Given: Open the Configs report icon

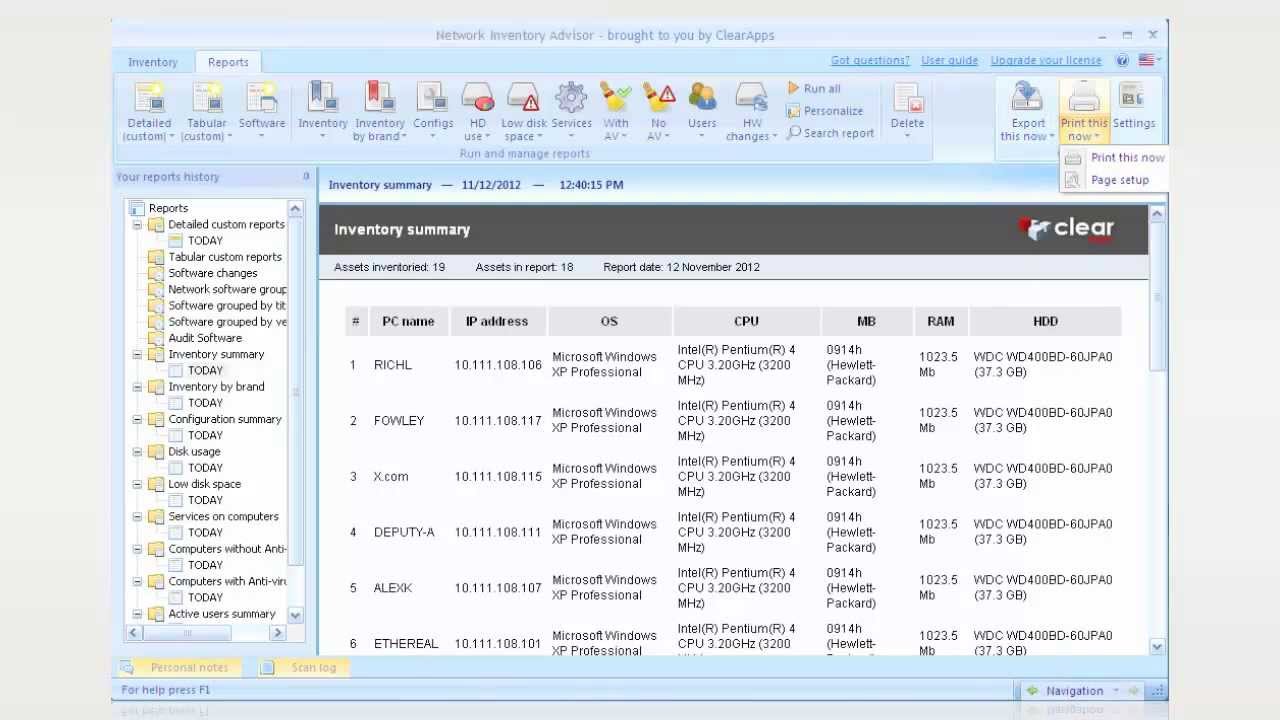Looking at the screenshot, I should click(433, 98).
